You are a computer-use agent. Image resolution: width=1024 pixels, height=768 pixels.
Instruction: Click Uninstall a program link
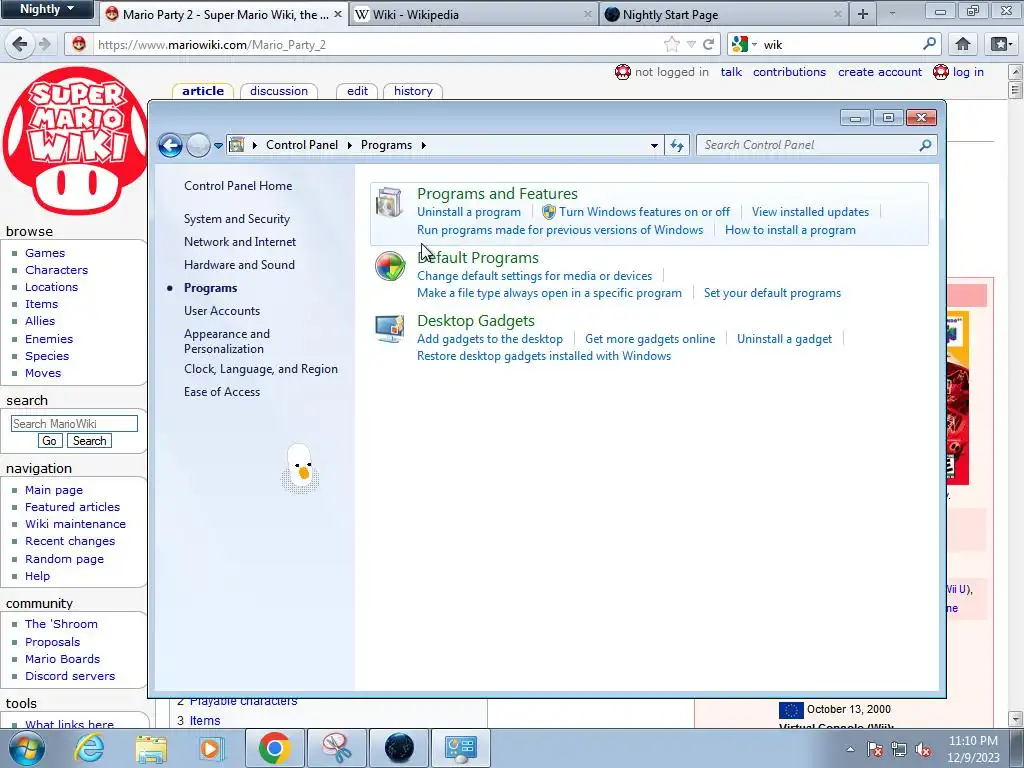469,212
